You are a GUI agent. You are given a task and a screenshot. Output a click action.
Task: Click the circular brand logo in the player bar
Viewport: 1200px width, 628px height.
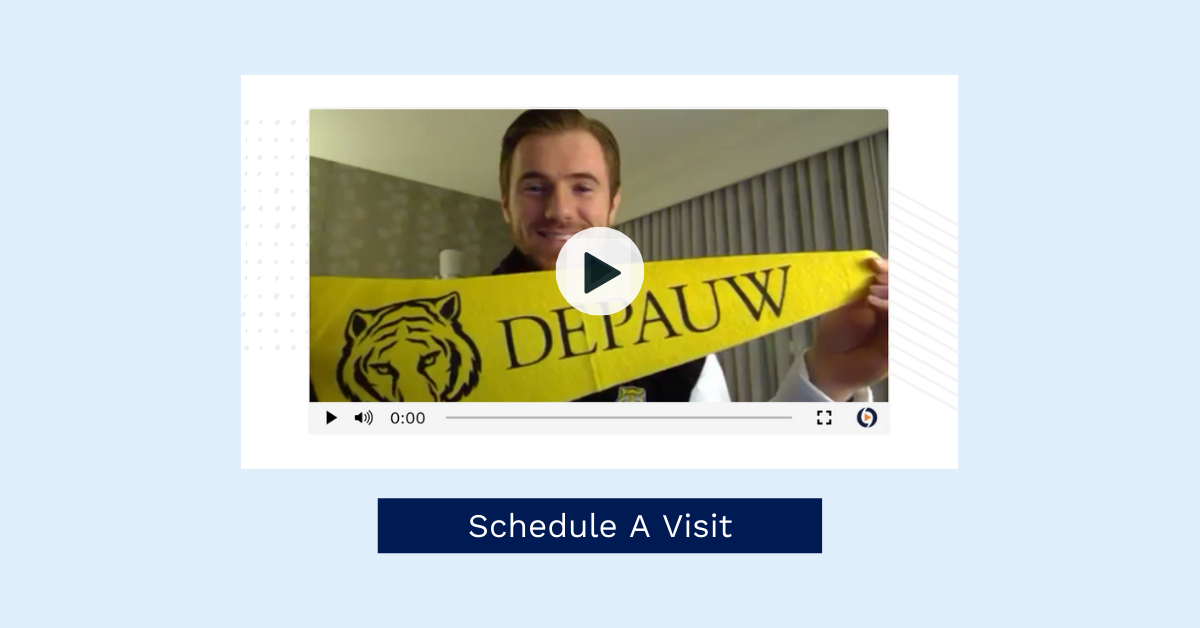[x=867, y=418]
